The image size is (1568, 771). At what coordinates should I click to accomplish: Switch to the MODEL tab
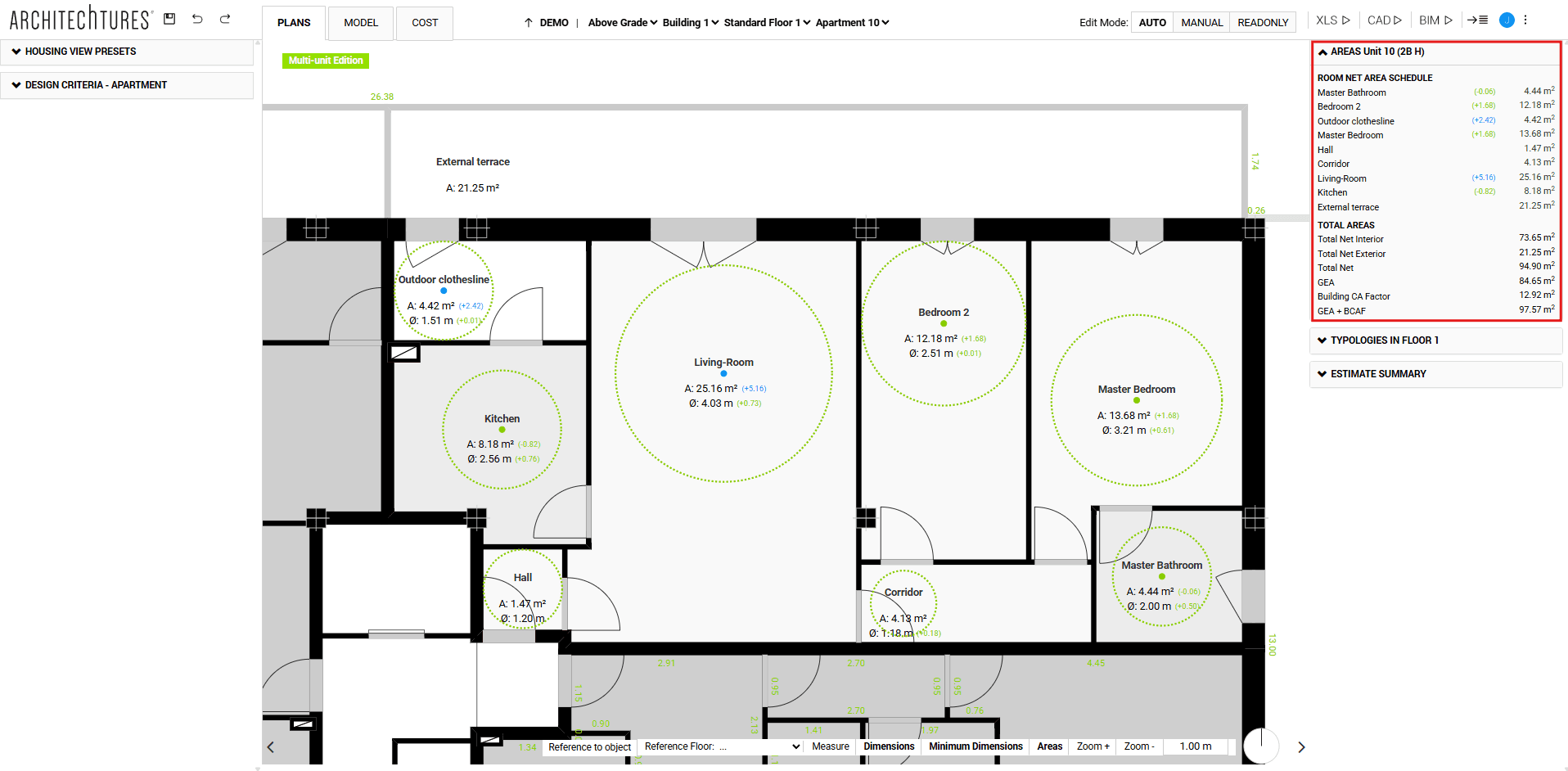coord(360,23)
